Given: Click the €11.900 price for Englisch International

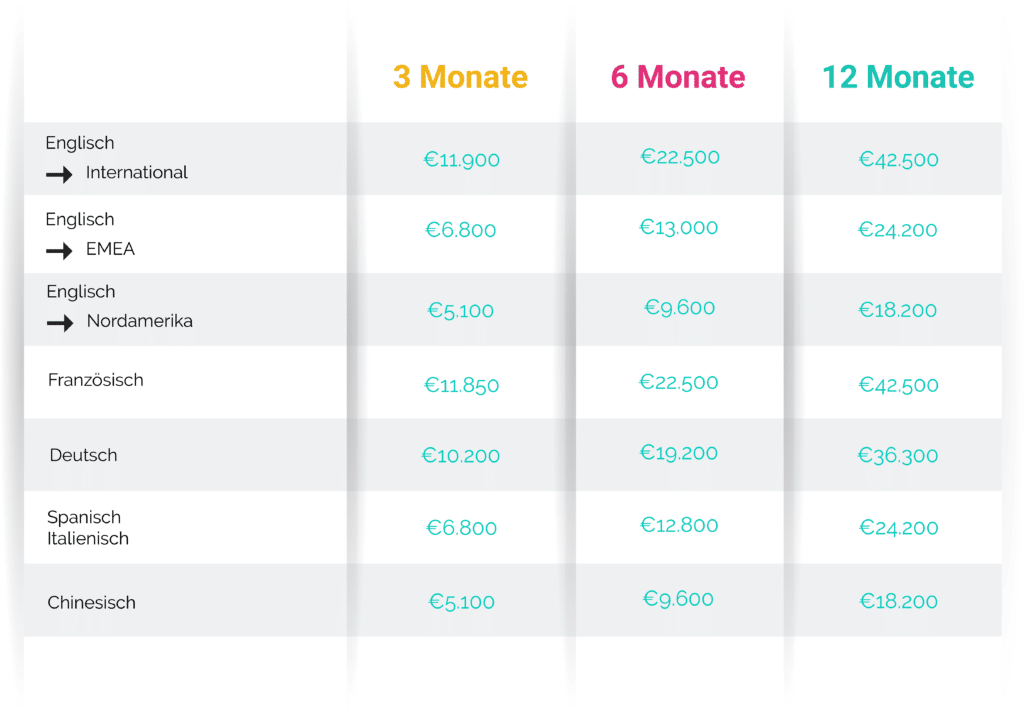Looking at the screenshot, I should pyautogui.click(x=462, y=160).
